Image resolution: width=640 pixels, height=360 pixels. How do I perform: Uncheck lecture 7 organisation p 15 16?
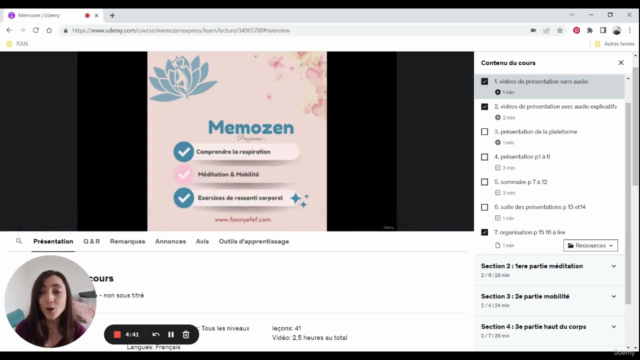[484, 232]
